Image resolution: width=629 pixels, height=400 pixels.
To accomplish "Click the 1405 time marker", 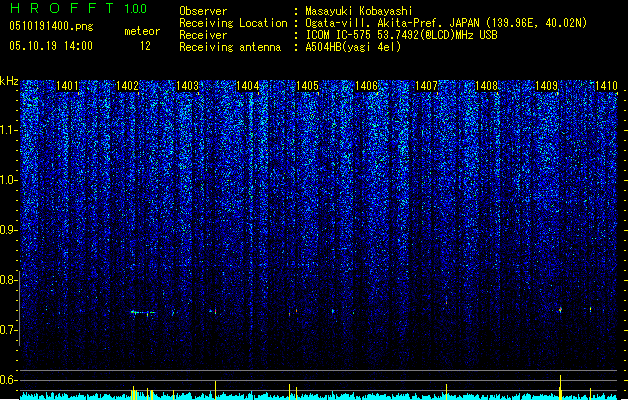I will pos(307,86).
